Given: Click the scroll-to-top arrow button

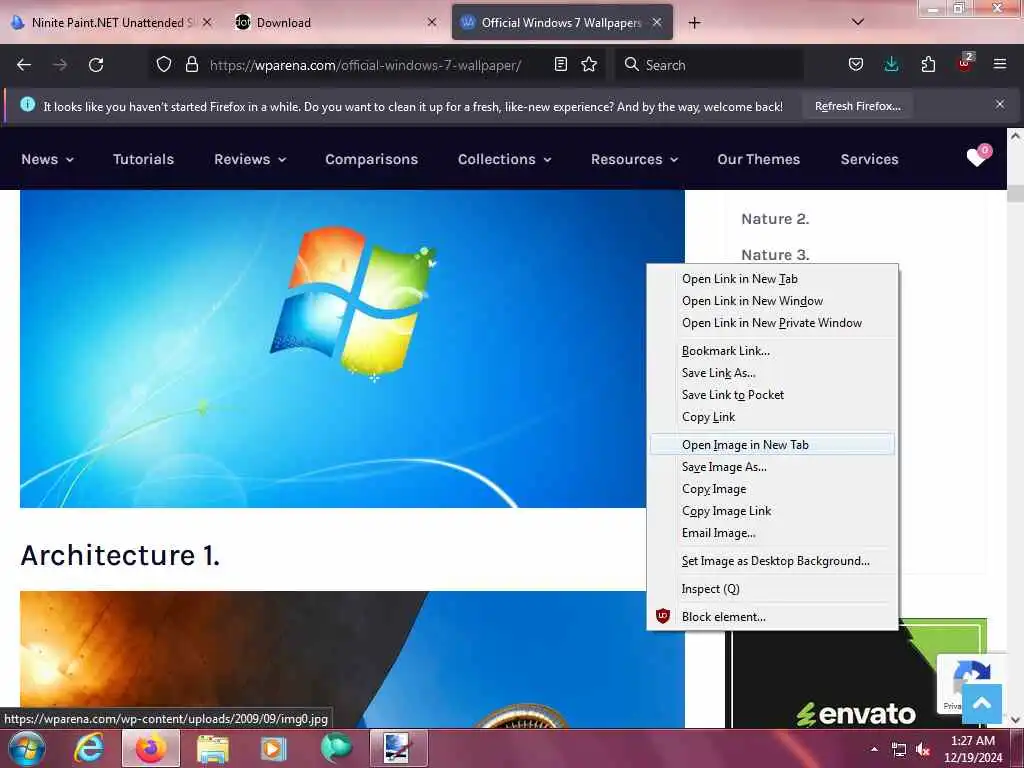Looking at the screenshot, I should pos(982,703).
